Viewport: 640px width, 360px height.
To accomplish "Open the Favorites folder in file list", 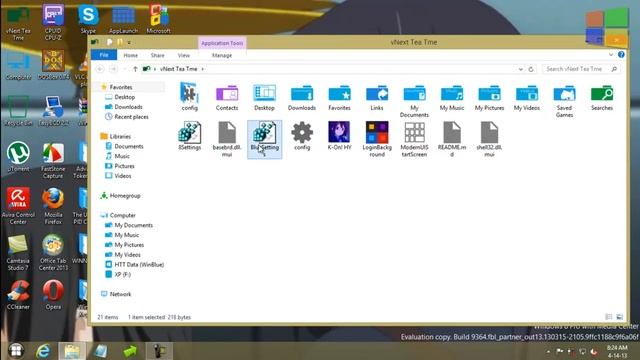I will (x=339, y=97).
